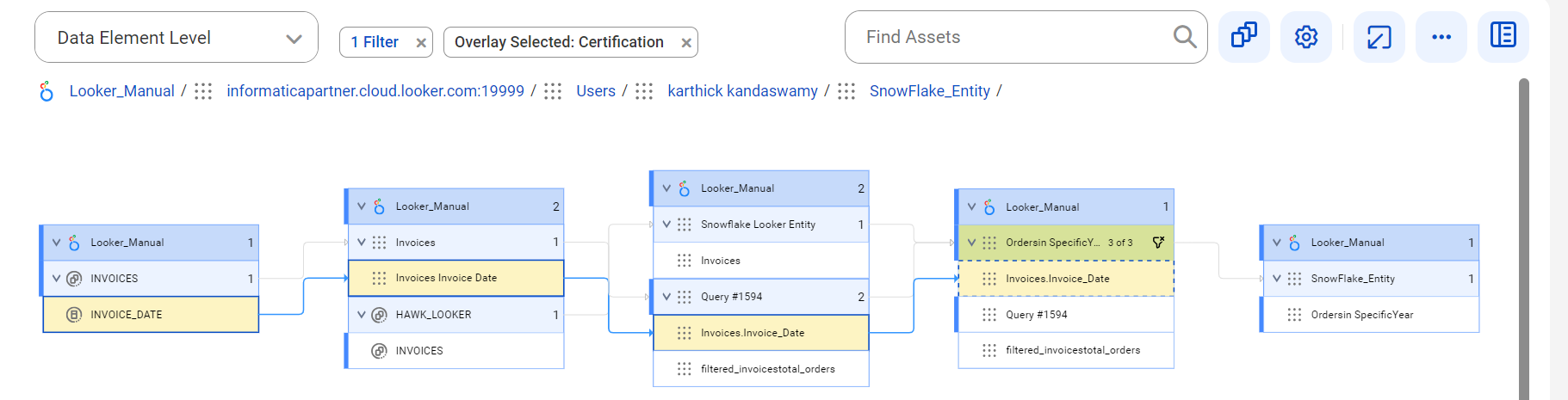Click HAWK_LOOKER schema icon
Image resolution: width=1568 pixels, height=400 pixels.
(379, 315)
